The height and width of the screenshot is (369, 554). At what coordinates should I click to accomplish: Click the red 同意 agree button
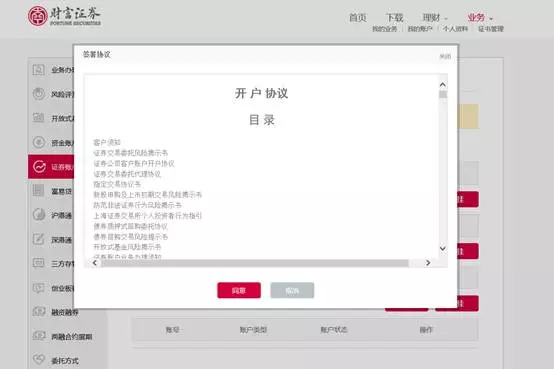[239, 290]
